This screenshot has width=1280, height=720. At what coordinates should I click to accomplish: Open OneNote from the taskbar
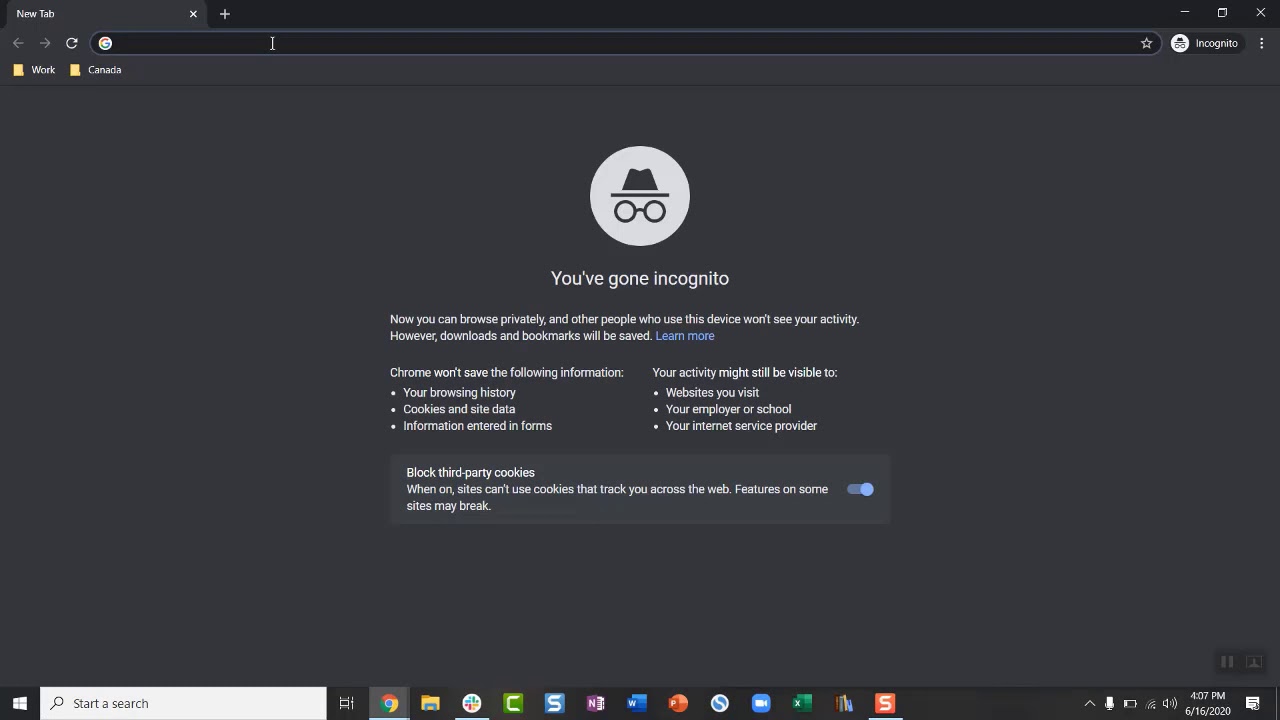tap(596, 703)
